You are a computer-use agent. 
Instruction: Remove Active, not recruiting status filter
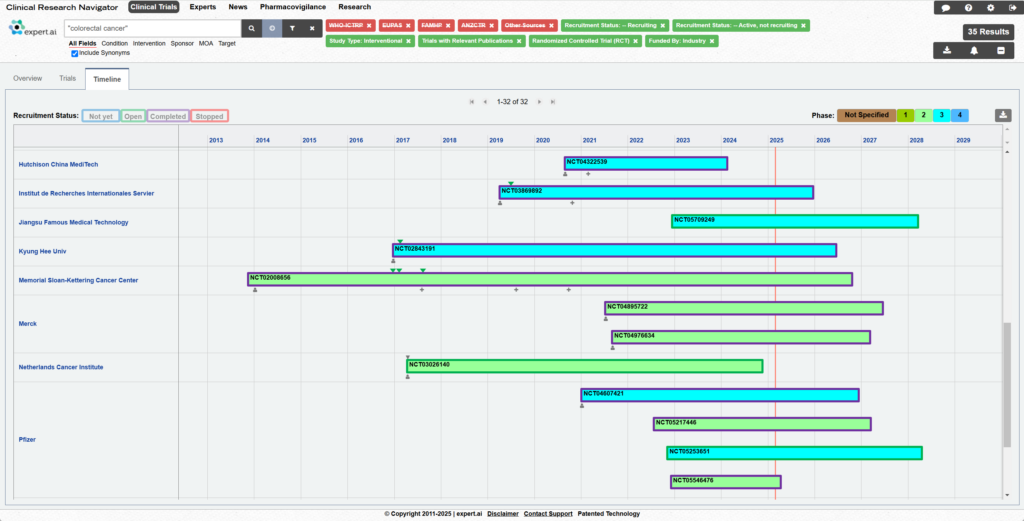pyautogui.click(x=803, y=25)
